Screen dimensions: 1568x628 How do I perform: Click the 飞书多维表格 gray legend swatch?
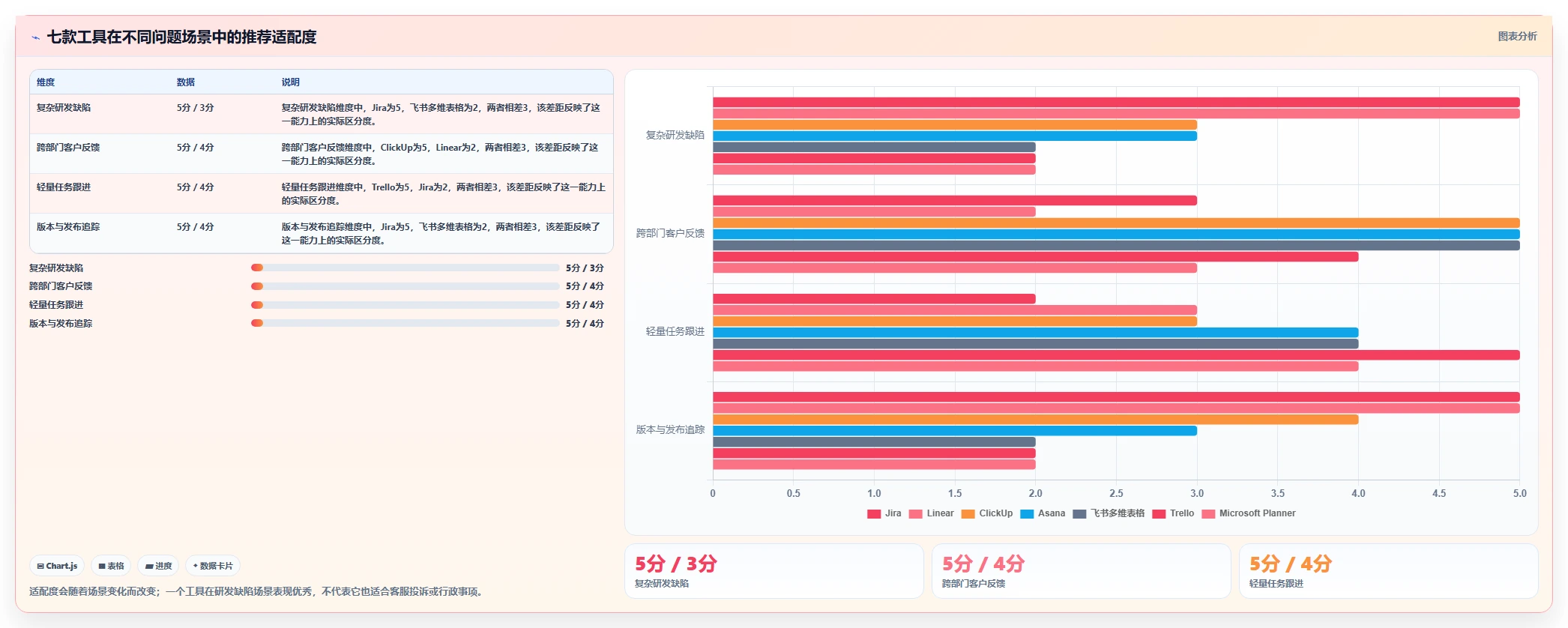click(x=1079, y=514)
